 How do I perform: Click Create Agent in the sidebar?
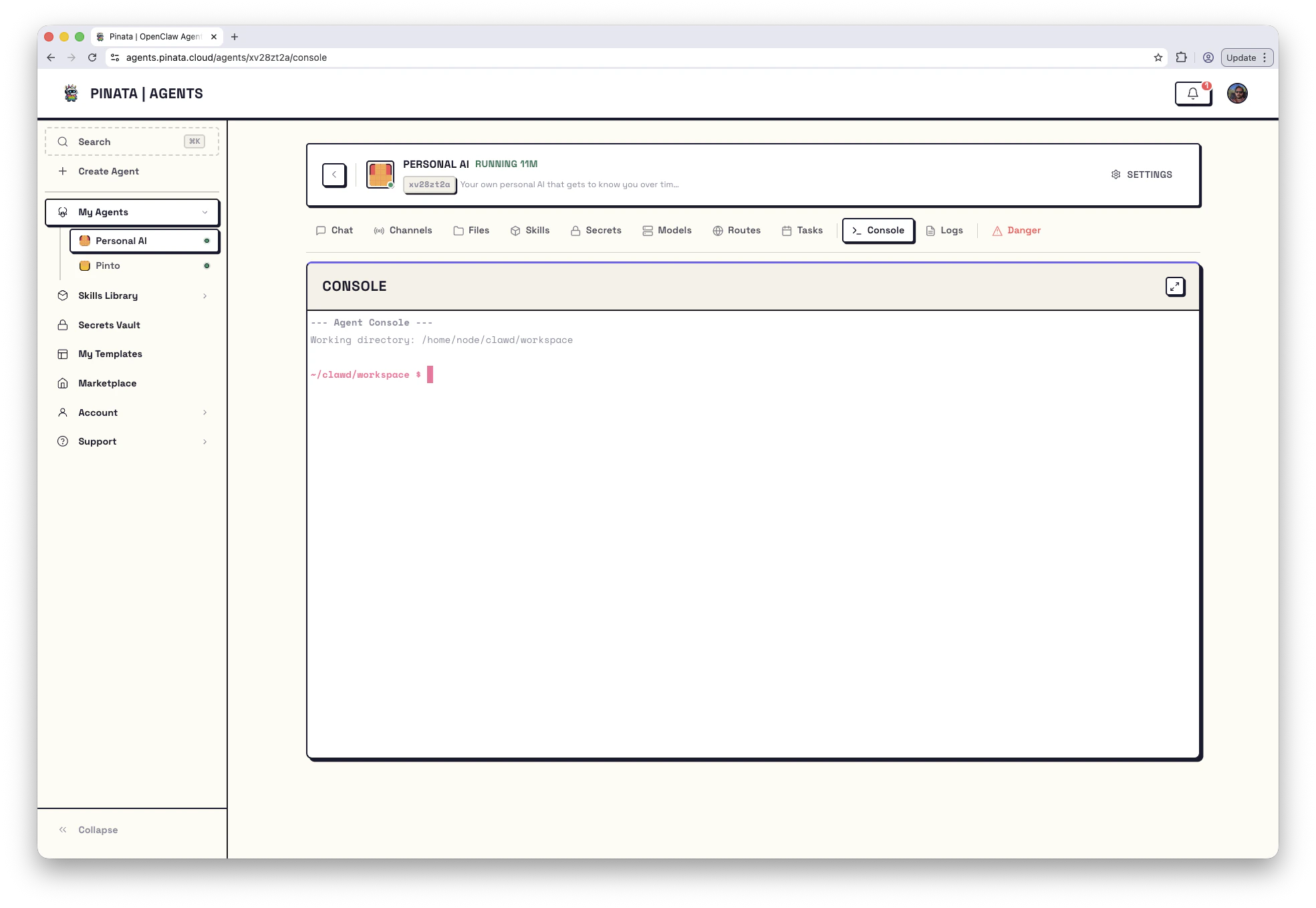pyautogui.click(x=108, y=171)
